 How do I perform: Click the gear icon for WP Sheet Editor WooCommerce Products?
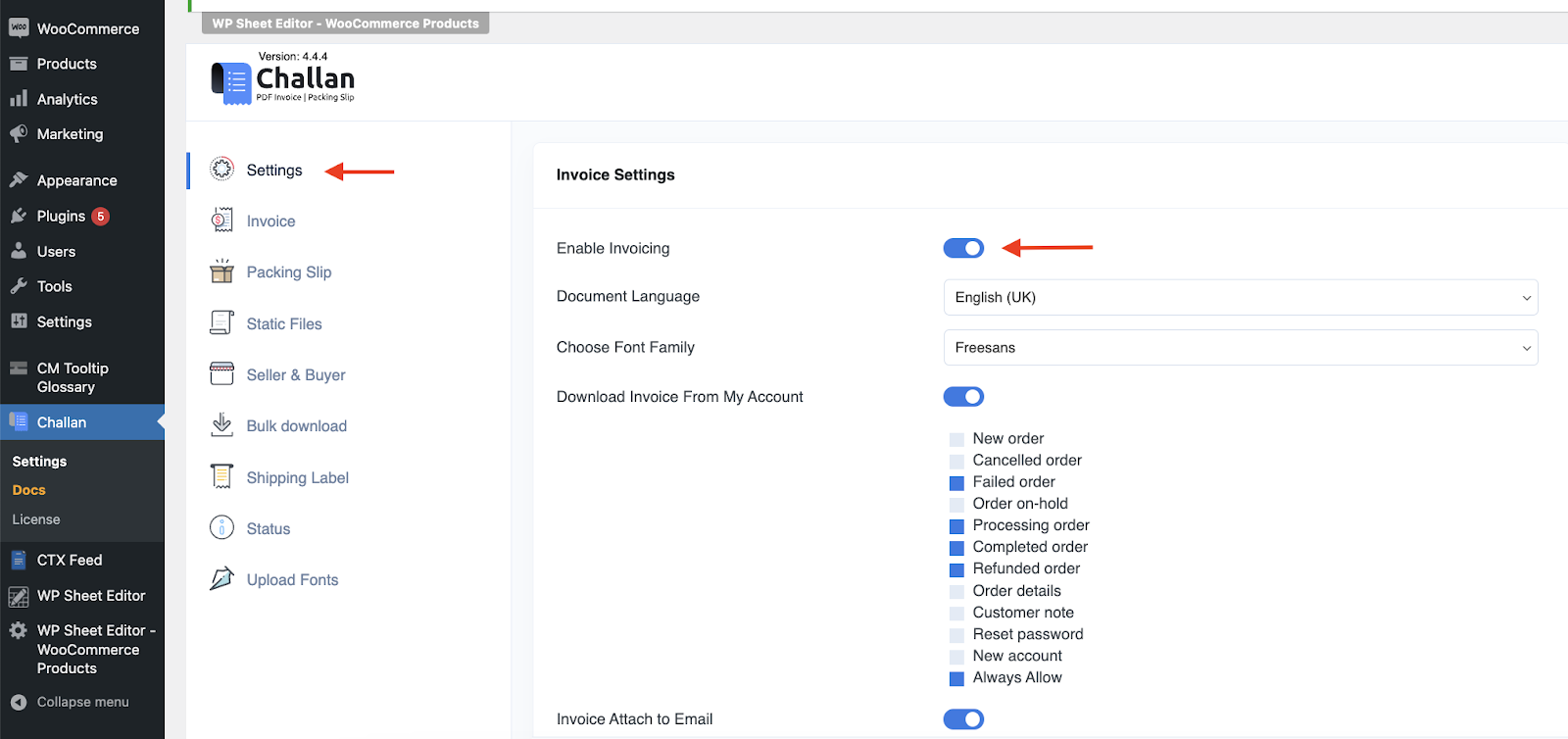click(19, 630)
